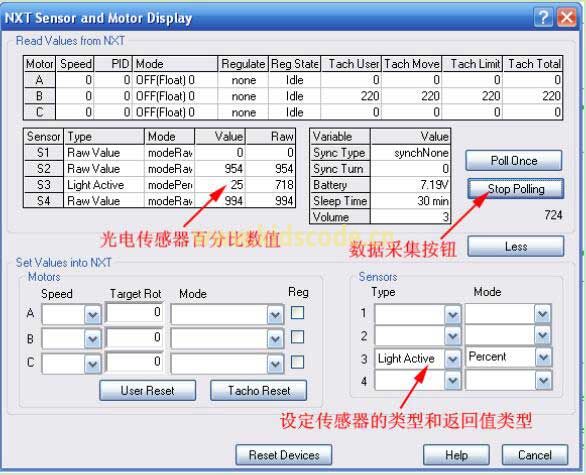
Task: Click S3 raw cell '718'
Action: point(271,185)
